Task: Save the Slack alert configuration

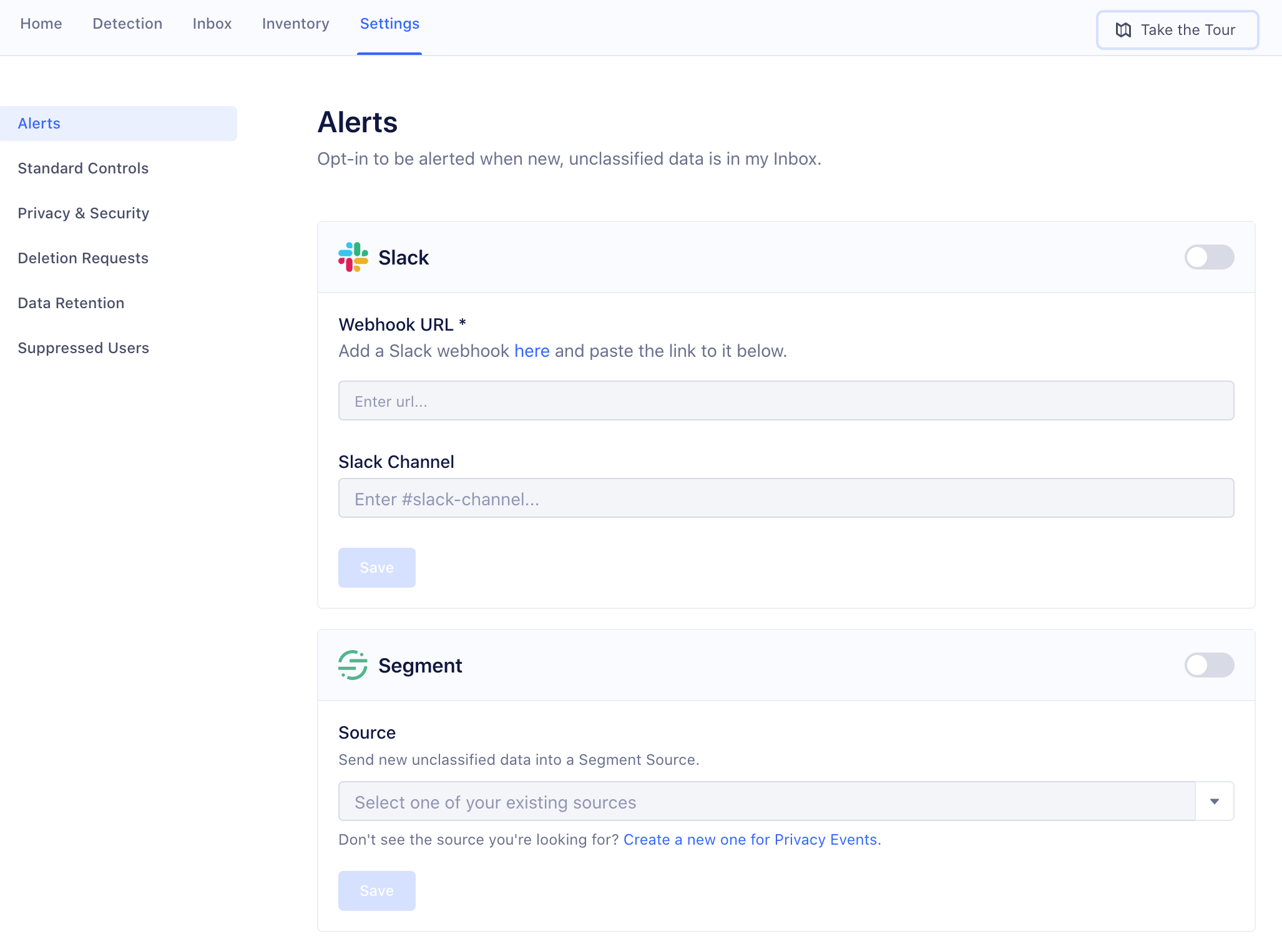Action: click(376, 567)
